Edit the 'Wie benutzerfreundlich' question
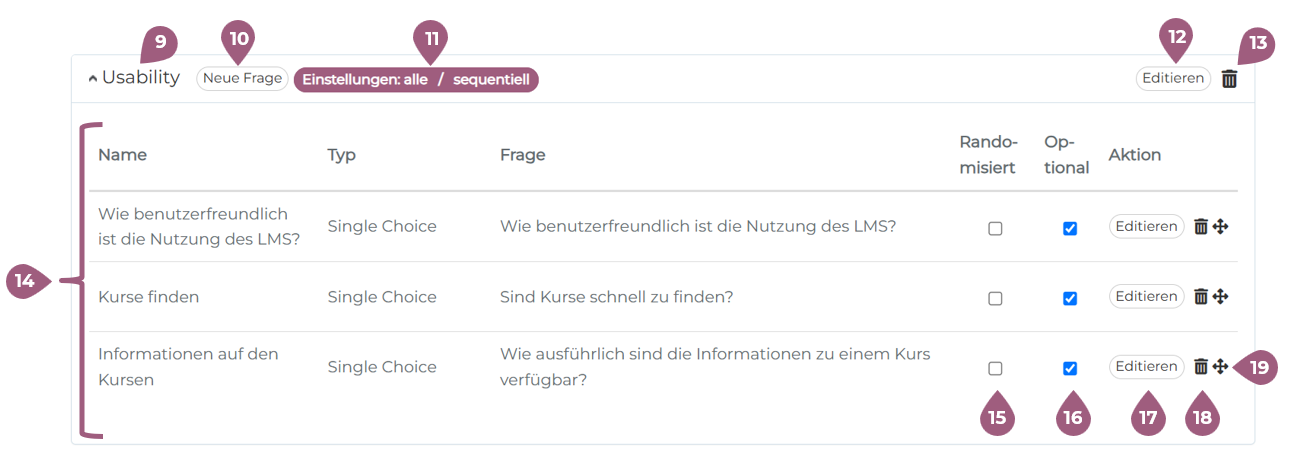 pos(1146,226)
